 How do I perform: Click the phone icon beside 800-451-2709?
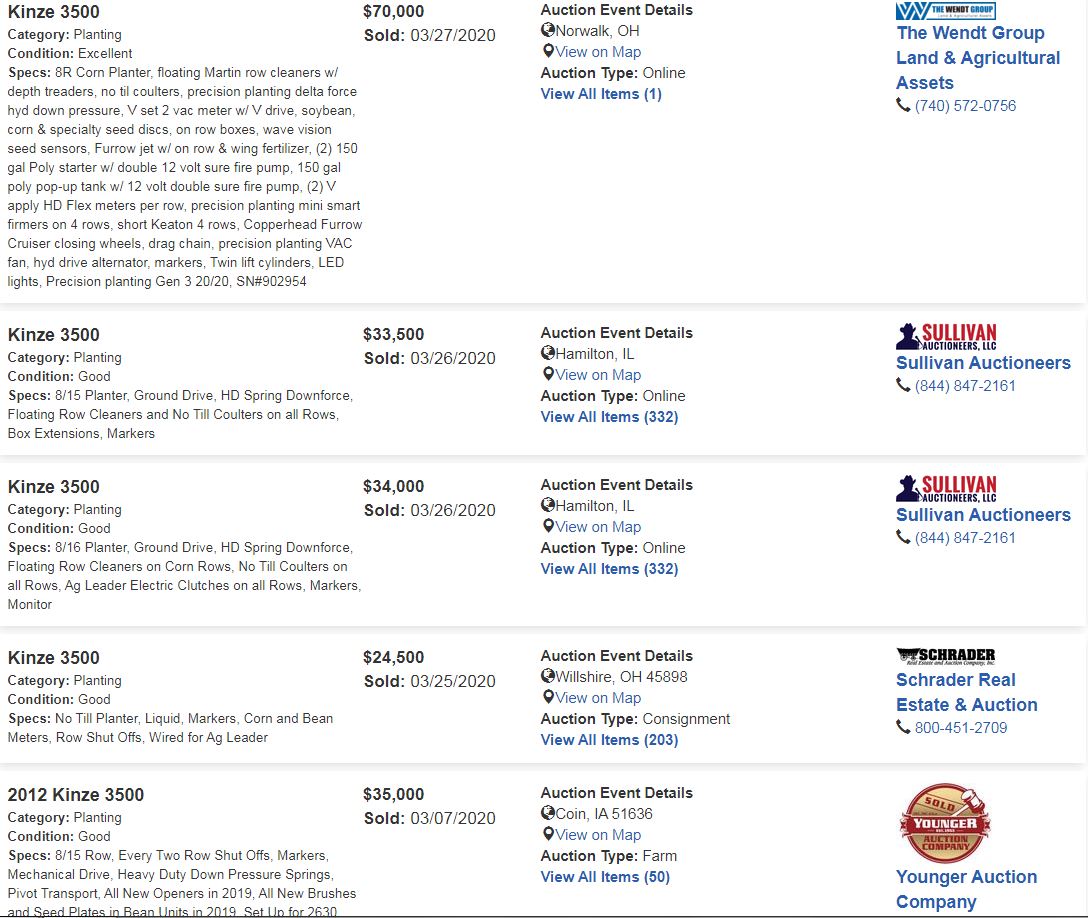point(903,726)
